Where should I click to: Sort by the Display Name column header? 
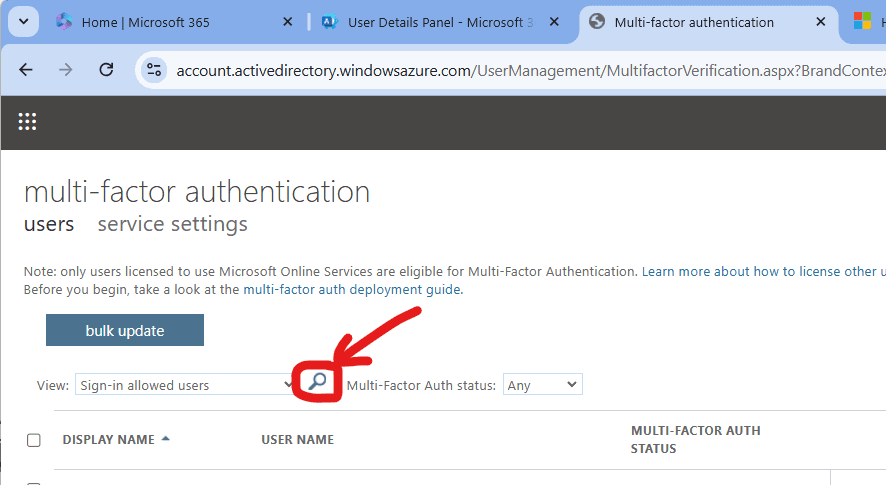[108, 440]
